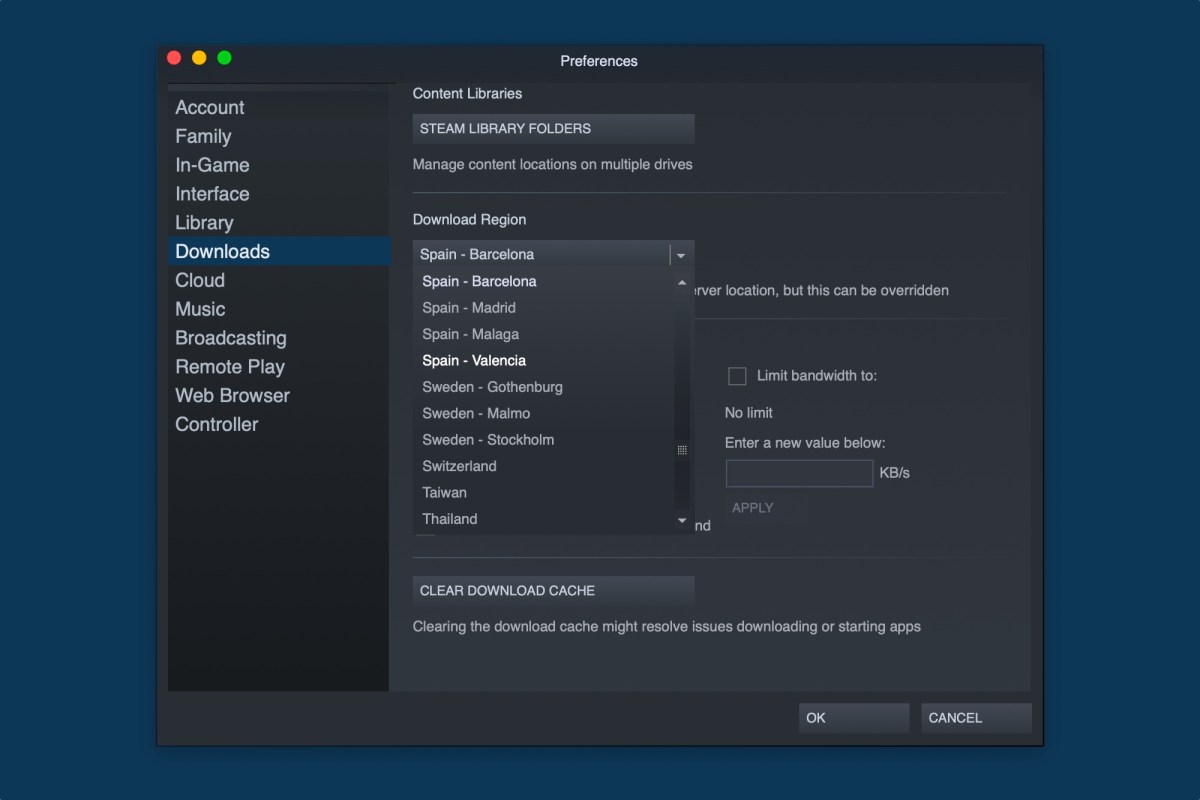Choose Sweden - Malmo in region list
The height and width of the screenshot is (800, 1200).
544,413
